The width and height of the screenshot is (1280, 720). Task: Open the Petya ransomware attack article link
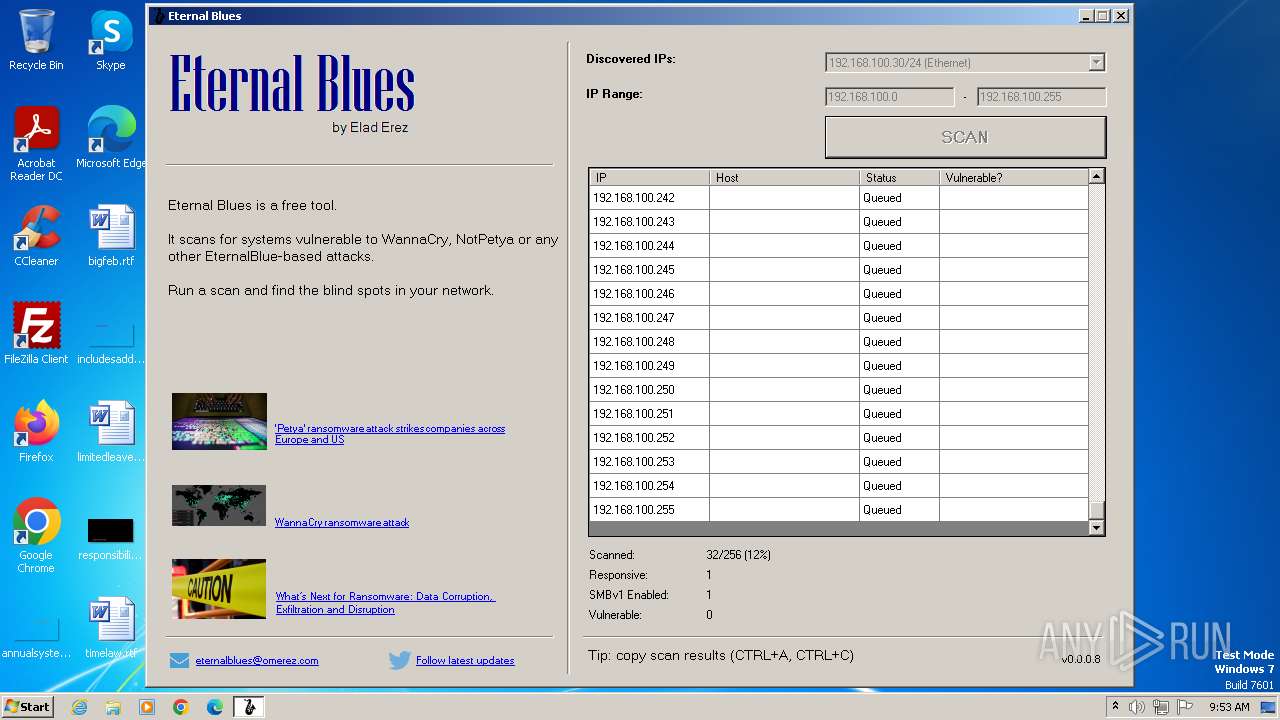click(x=390, y=434)
